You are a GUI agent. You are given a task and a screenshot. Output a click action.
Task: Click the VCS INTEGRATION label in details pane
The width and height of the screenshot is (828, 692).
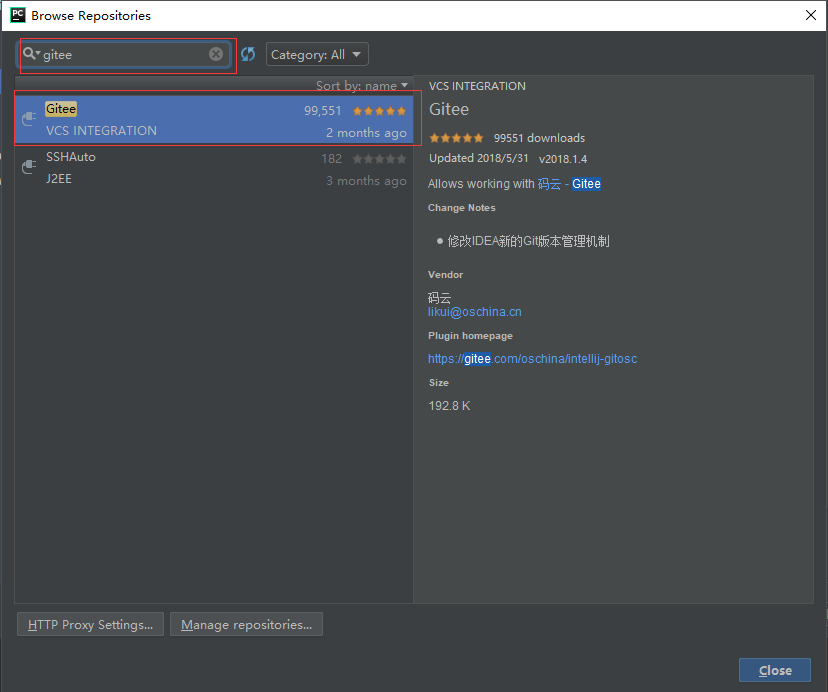tap(477, 86)
